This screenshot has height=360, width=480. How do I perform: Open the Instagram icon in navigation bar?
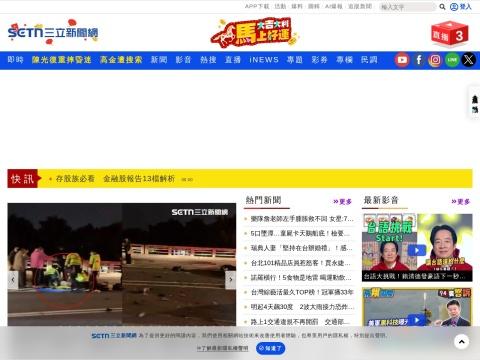[x=435, y=60]
